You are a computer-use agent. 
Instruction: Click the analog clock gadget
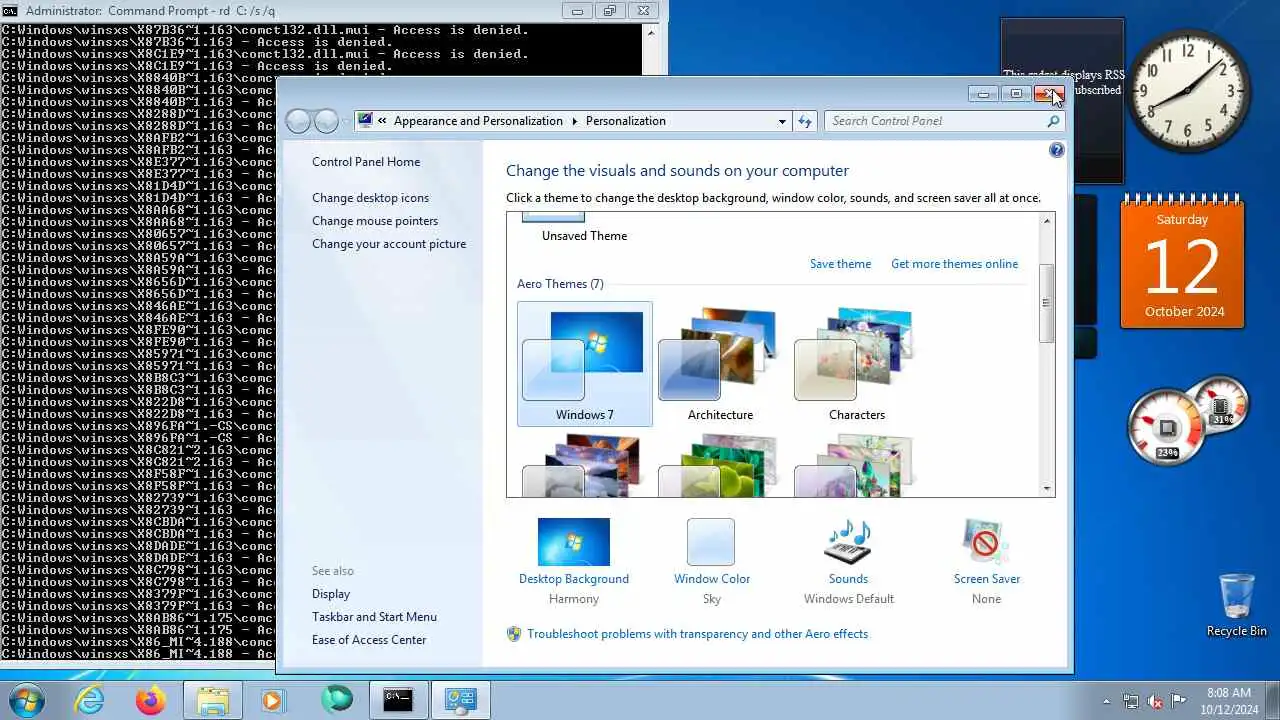[x=1189, y=91]
